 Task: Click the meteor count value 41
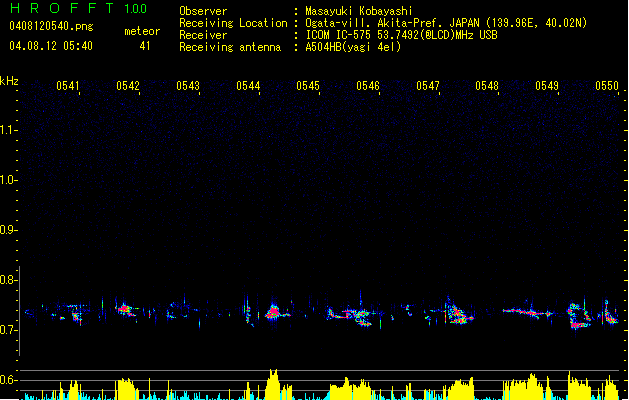145,46
